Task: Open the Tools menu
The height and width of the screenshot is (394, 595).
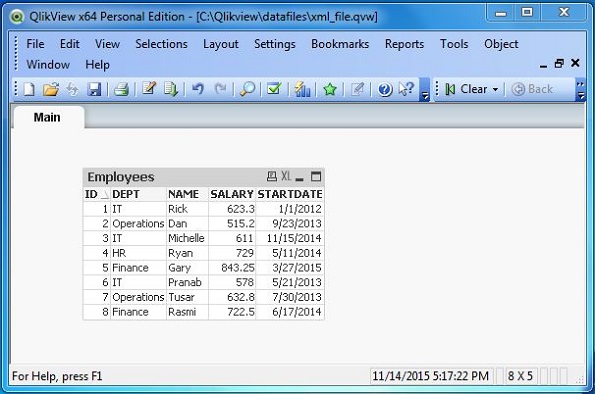Action: point(454,44)
